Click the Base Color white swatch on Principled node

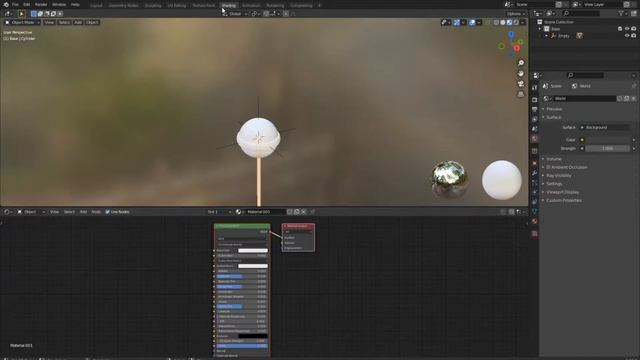tap(253, 251)
